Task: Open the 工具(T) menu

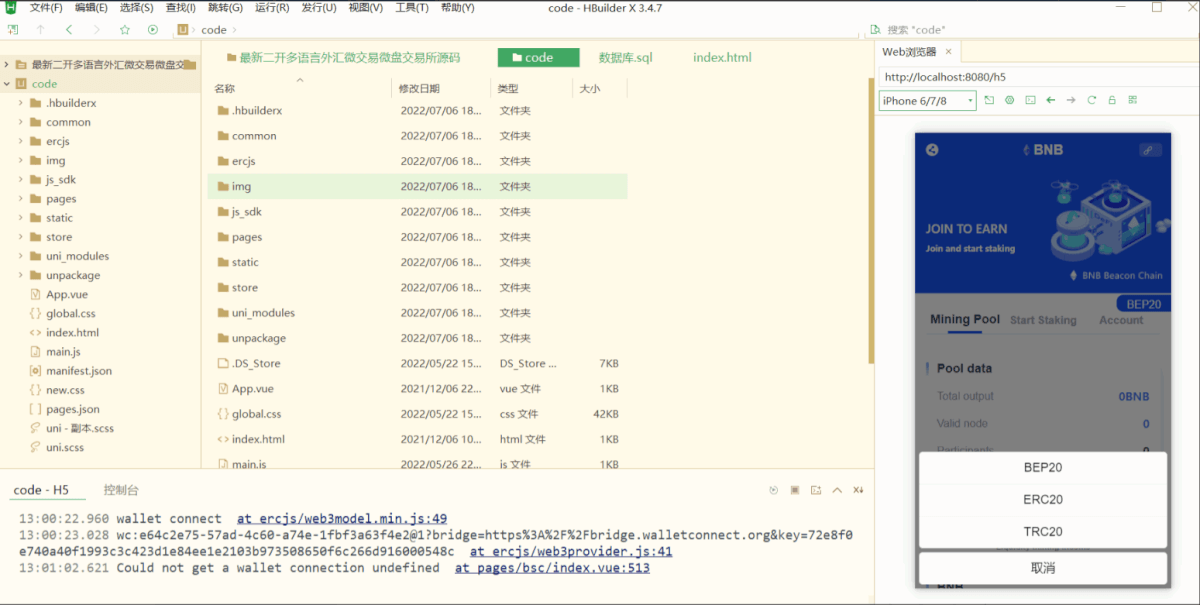Action: 411,8
